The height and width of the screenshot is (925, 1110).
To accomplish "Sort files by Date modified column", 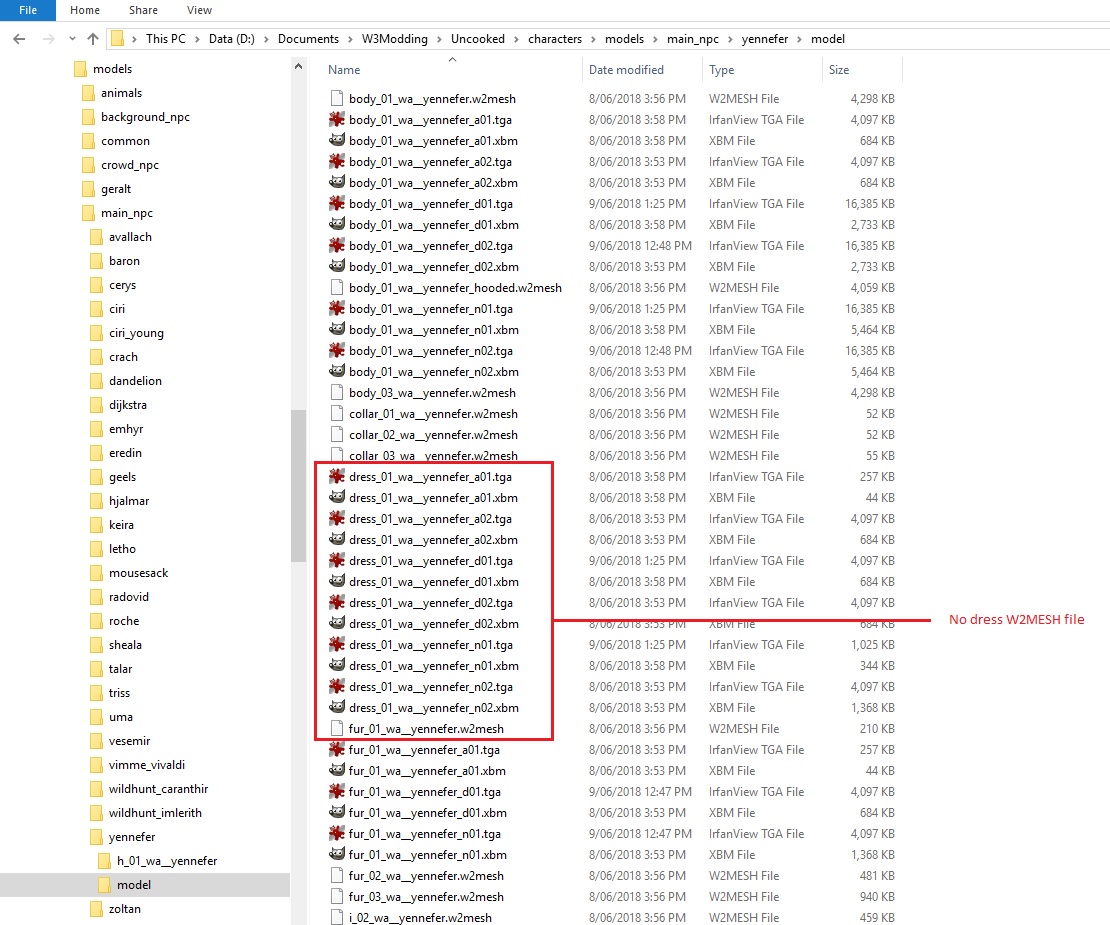I will [626, 69].
